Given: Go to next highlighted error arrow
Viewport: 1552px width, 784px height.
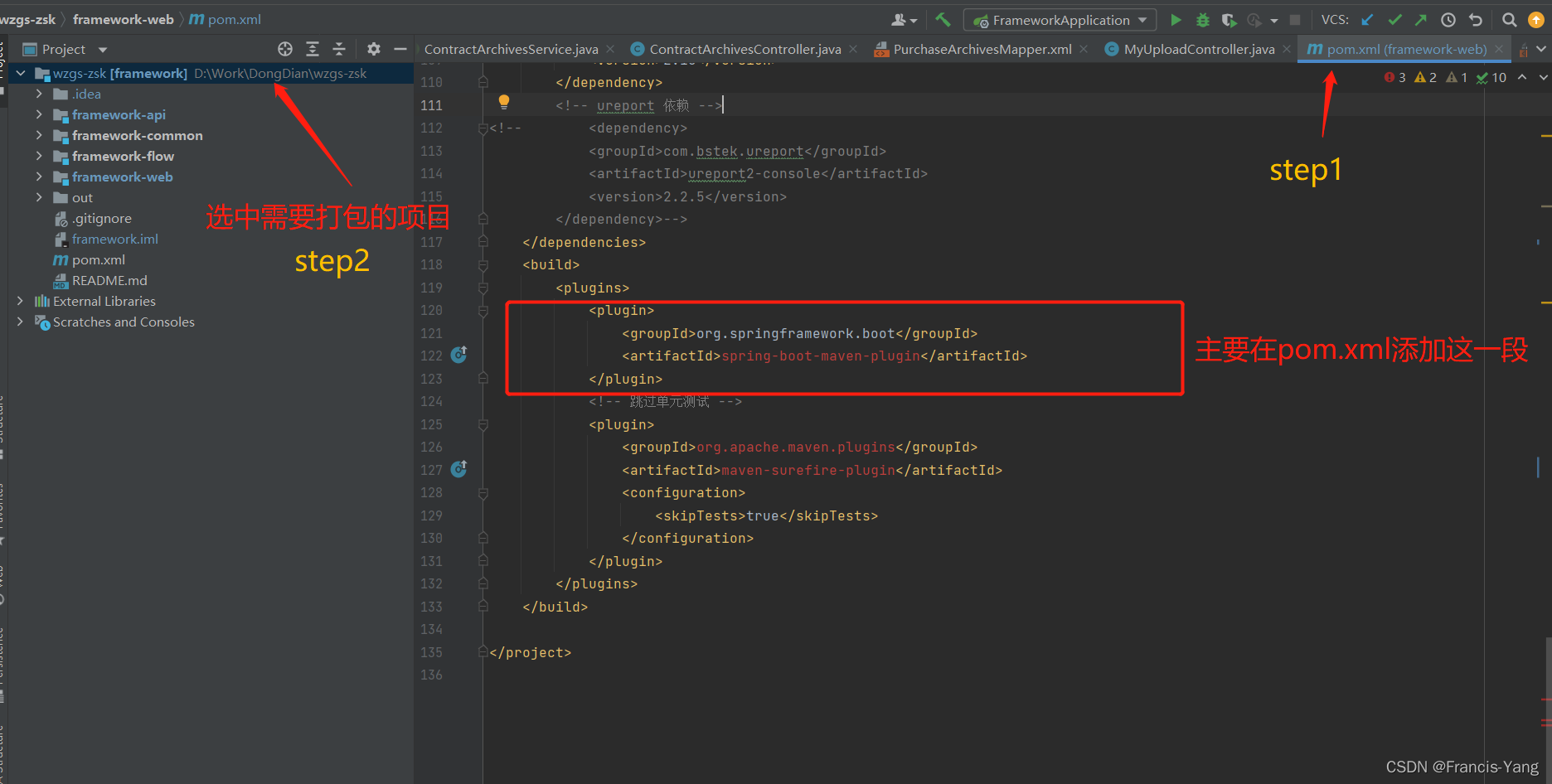Looking at the screenshot, I should coord(1543,77).
